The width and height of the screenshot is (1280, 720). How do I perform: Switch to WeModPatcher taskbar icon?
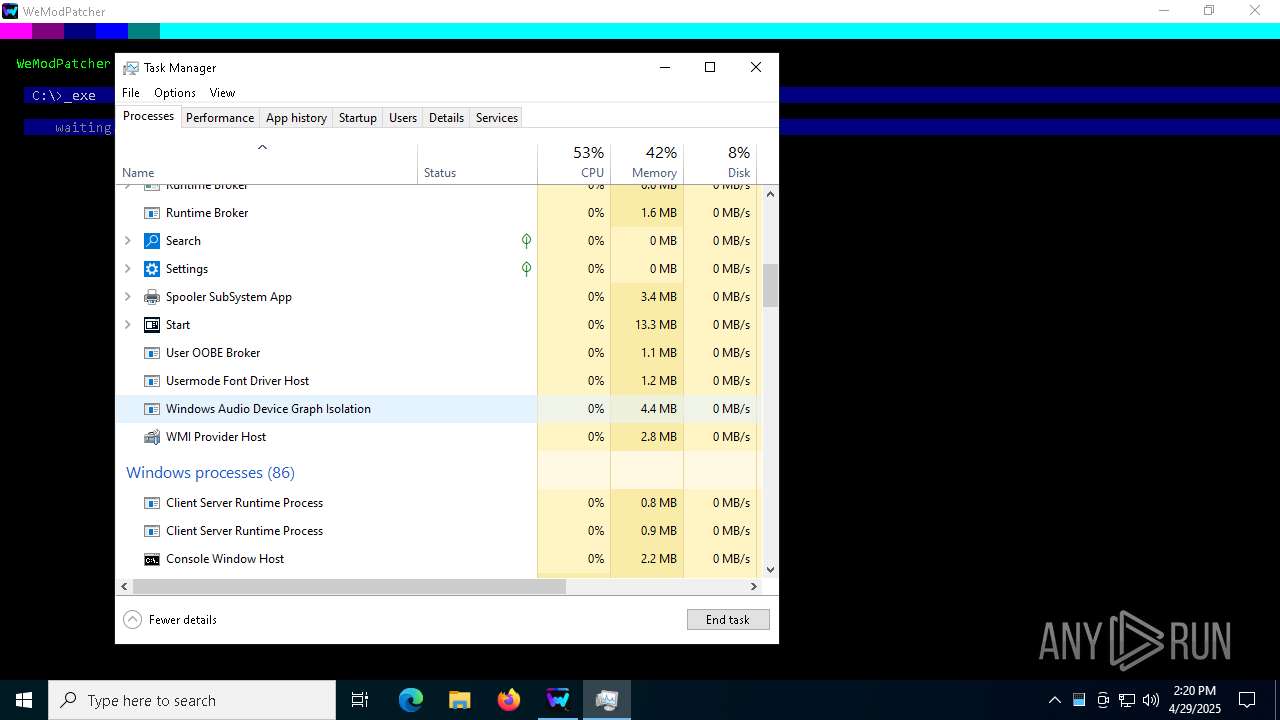(558, 700)
